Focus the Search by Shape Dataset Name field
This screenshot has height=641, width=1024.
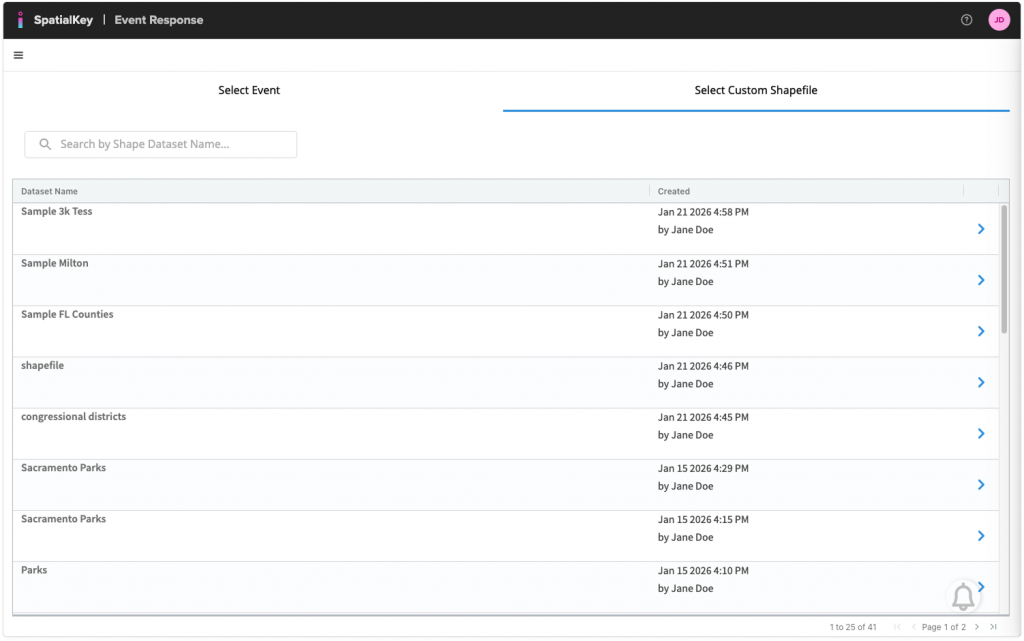[170, 144]
